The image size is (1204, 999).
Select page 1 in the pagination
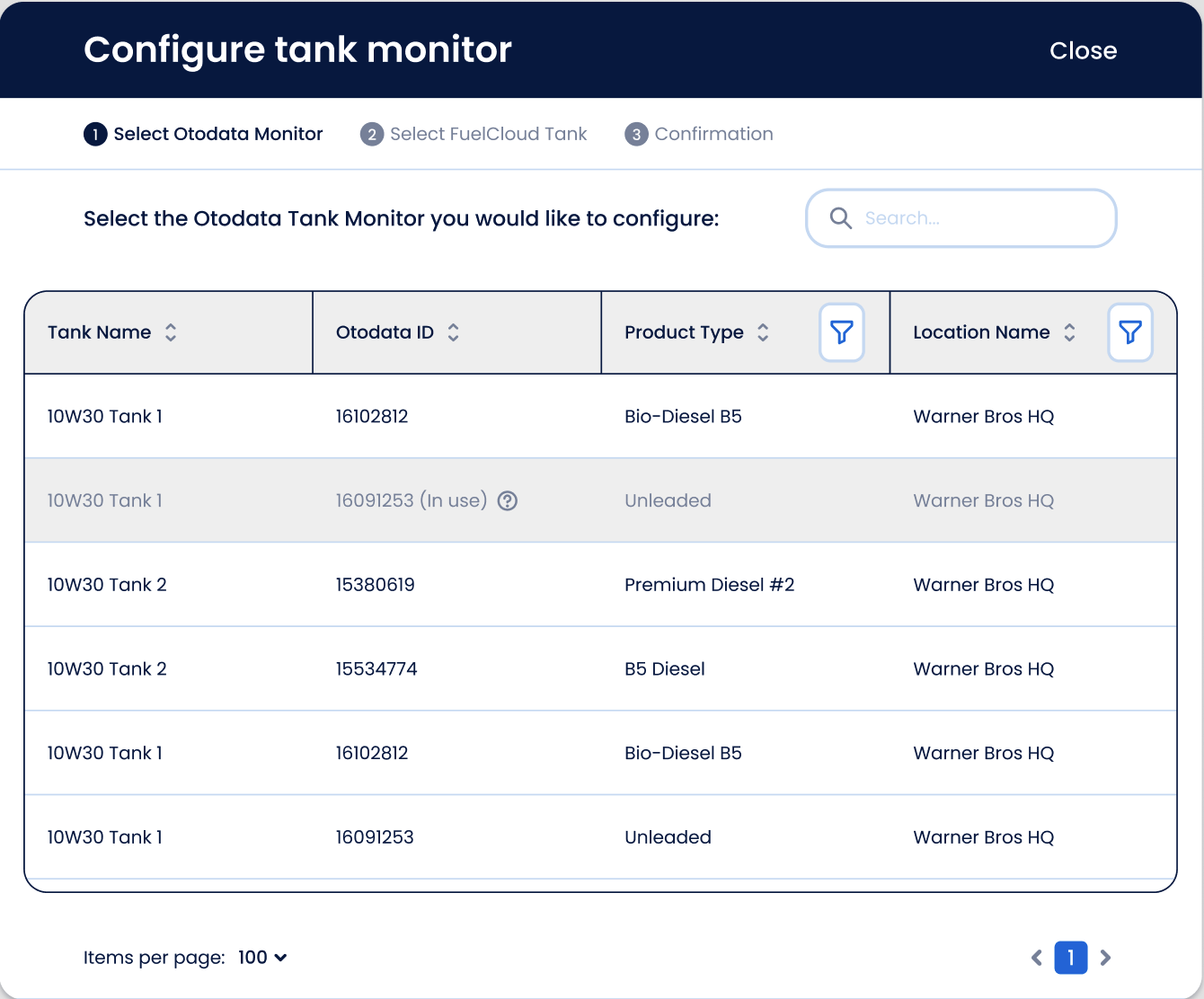tap(1071, 958)
